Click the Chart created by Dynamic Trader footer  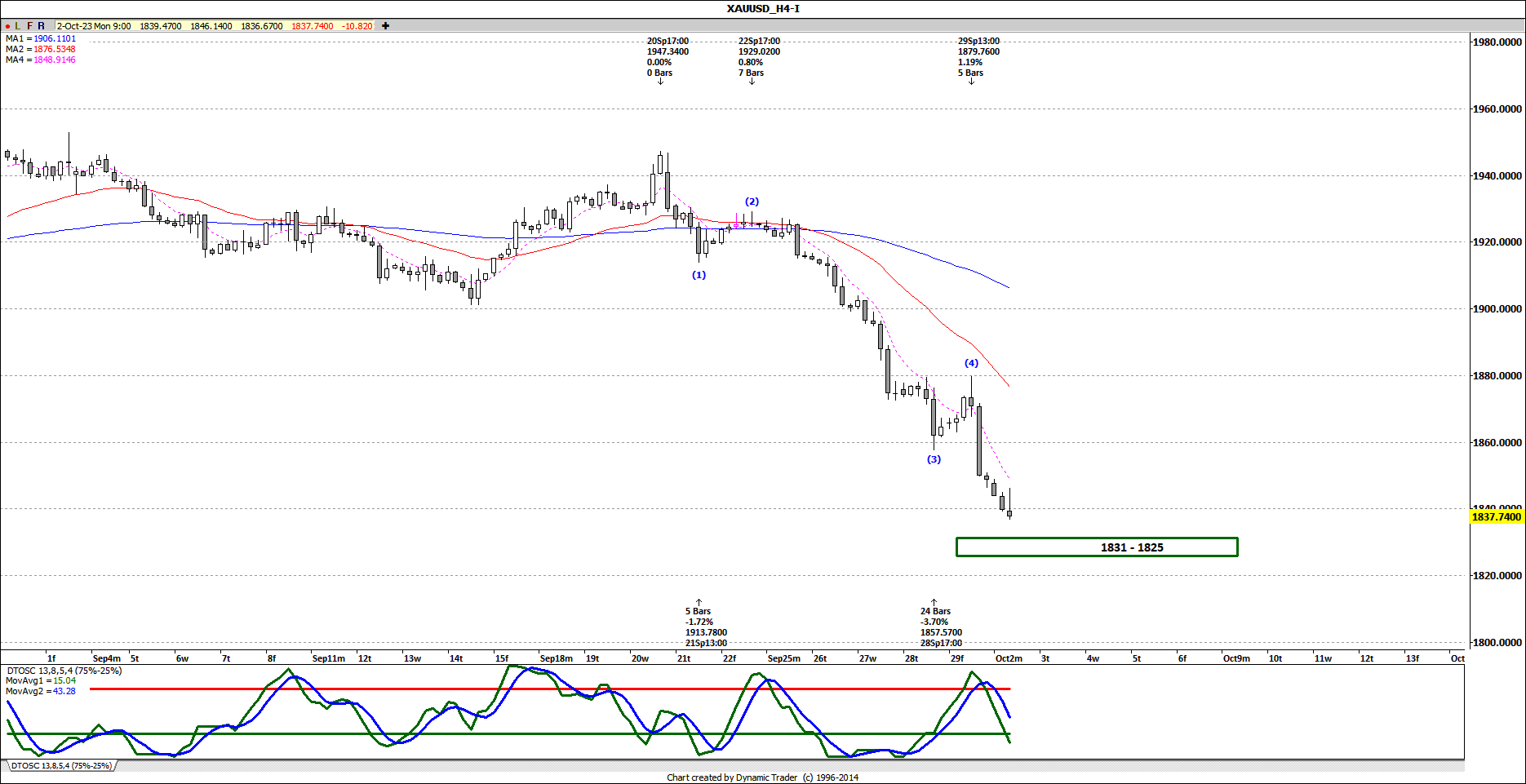[x=762, y=777]
